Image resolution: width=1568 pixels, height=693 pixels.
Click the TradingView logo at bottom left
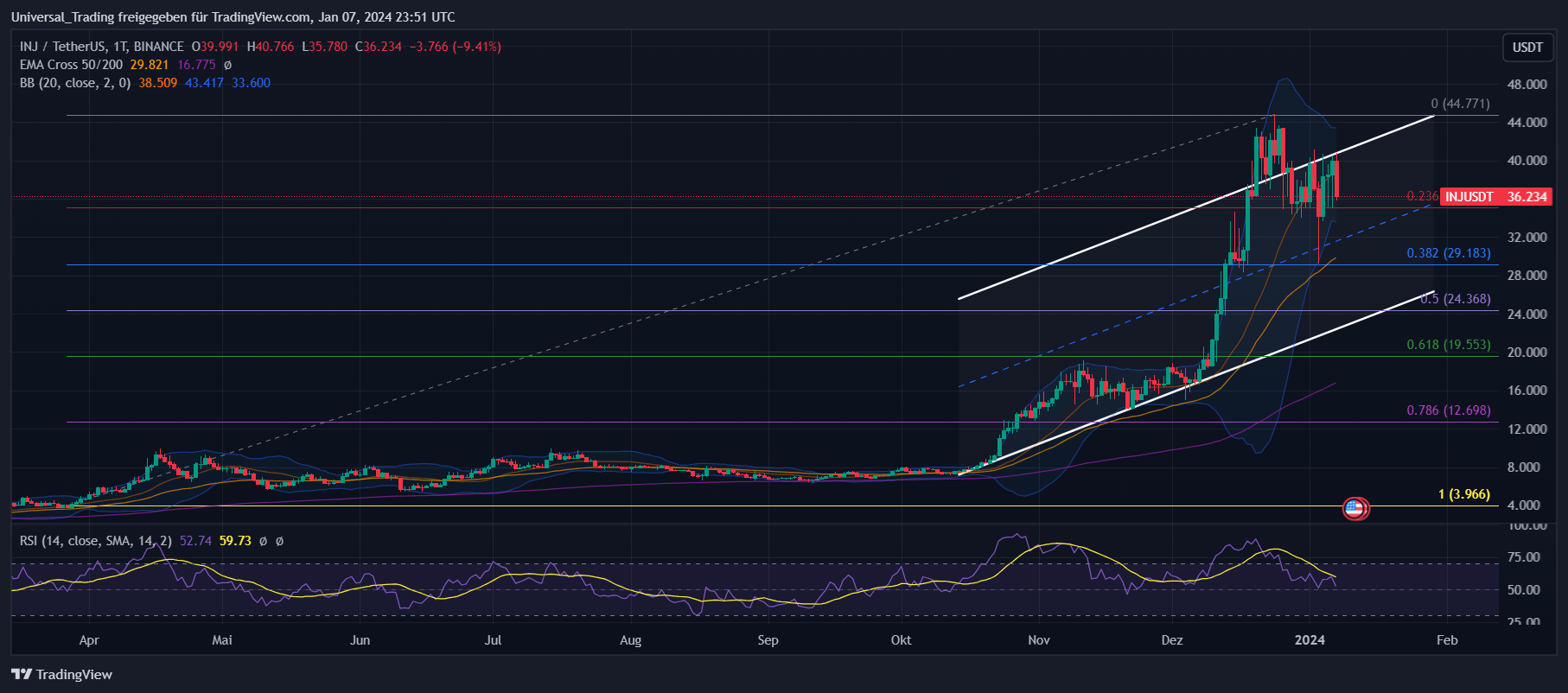(x=61, y=674)
